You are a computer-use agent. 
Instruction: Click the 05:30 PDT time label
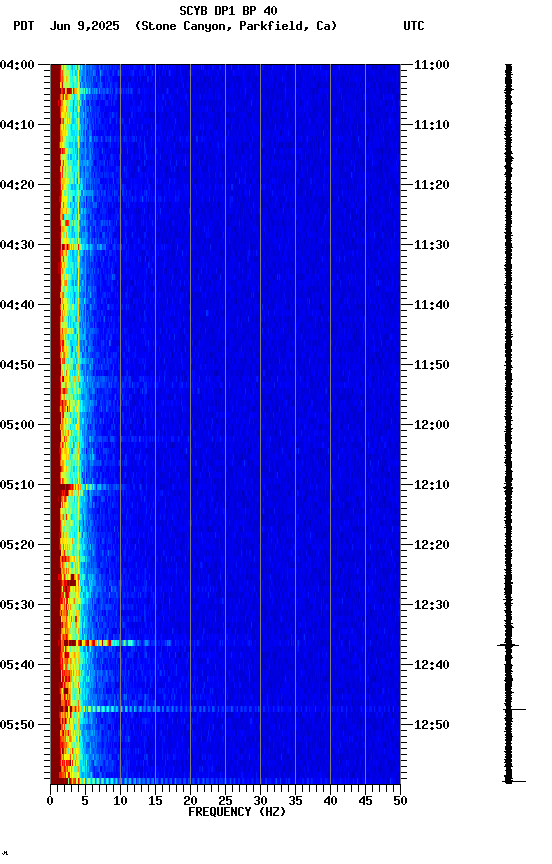pos(17,605)
